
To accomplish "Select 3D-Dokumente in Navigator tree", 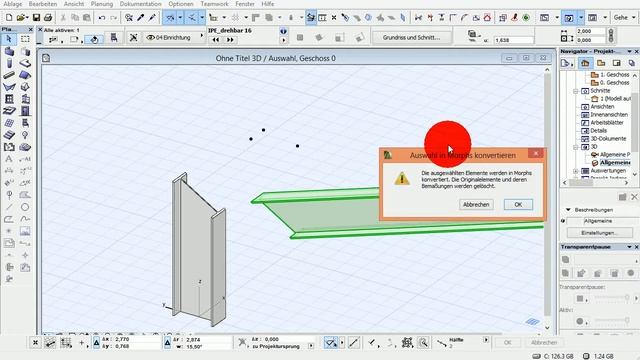I will tap(608, 139).
